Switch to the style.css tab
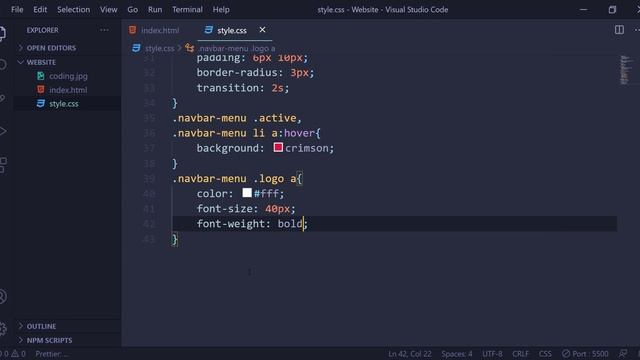 pyautogui.click(x=231, y=30)
